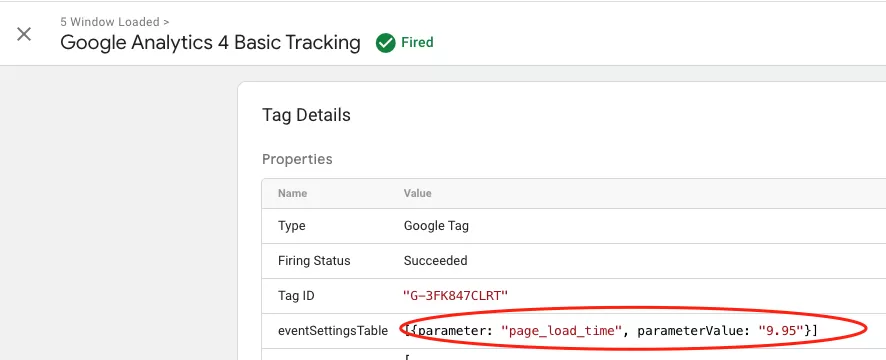Select the Tag ID property name
This screenshot has width=886, height=360.
(x=296, y=296)
